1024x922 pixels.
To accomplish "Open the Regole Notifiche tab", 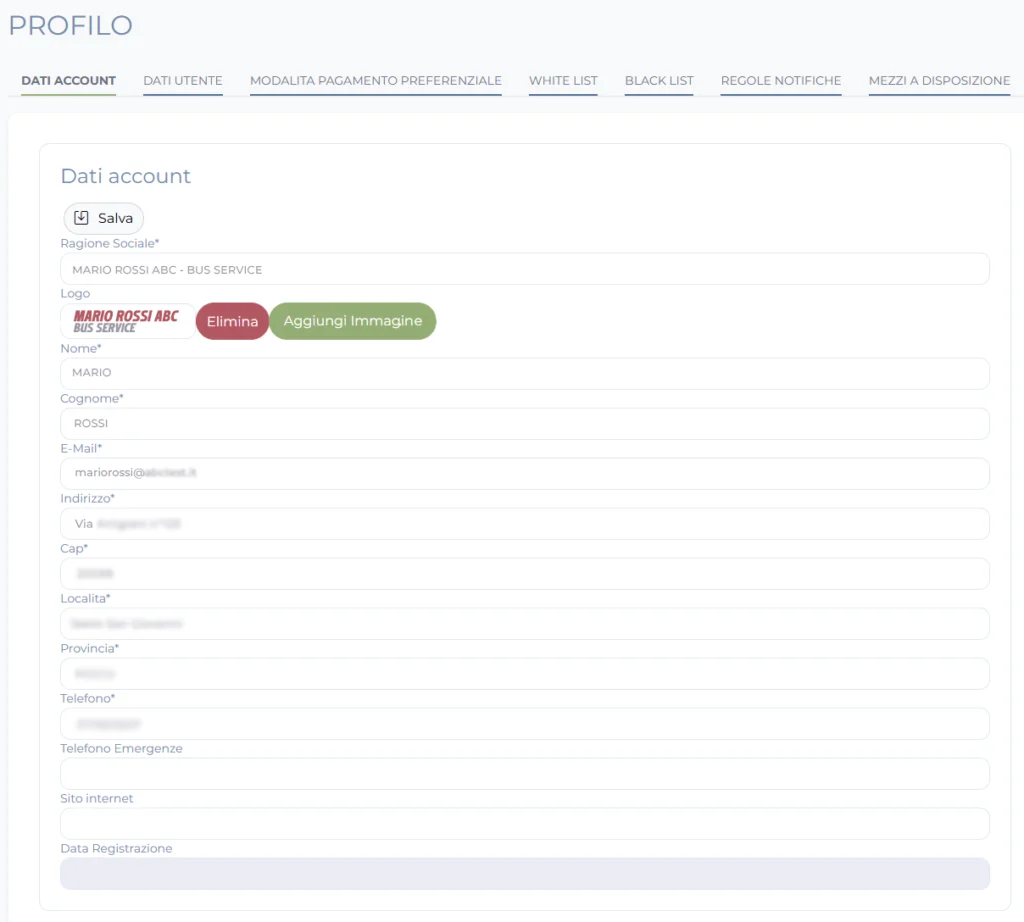I will pyautogui.click(x=781, y=81).
